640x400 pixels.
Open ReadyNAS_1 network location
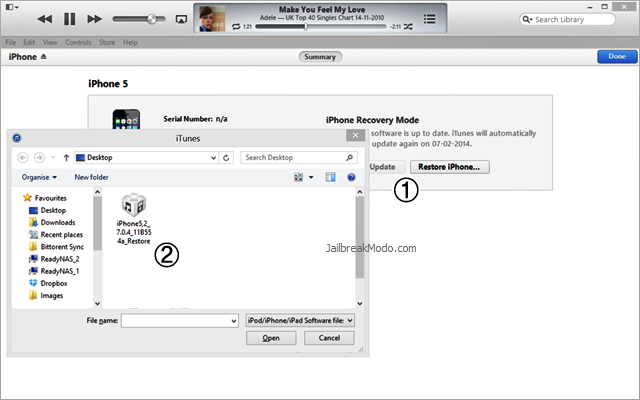[54, 271]
